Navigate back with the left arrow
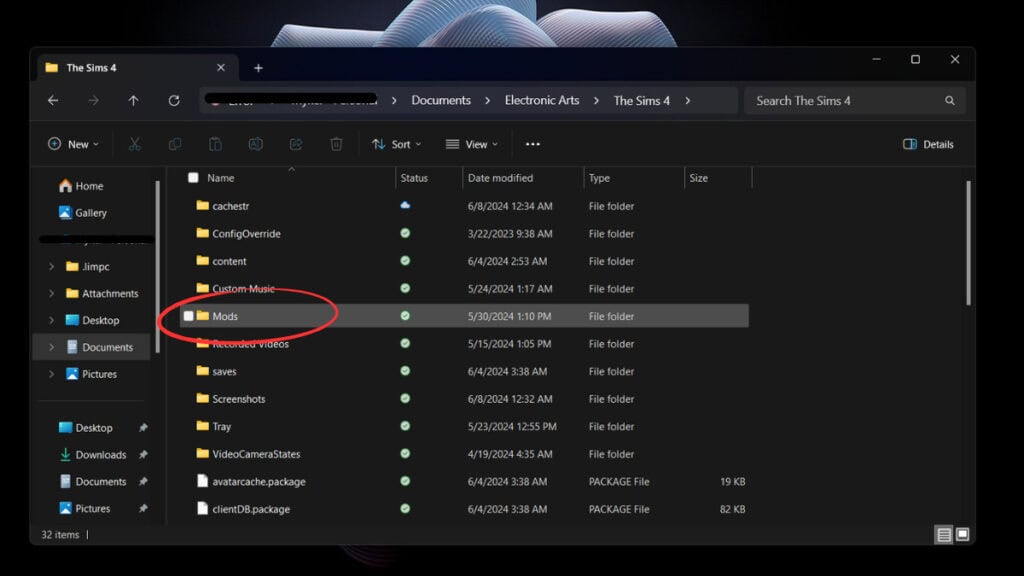This screenshot has height=576, width=1024. [52, 100]
